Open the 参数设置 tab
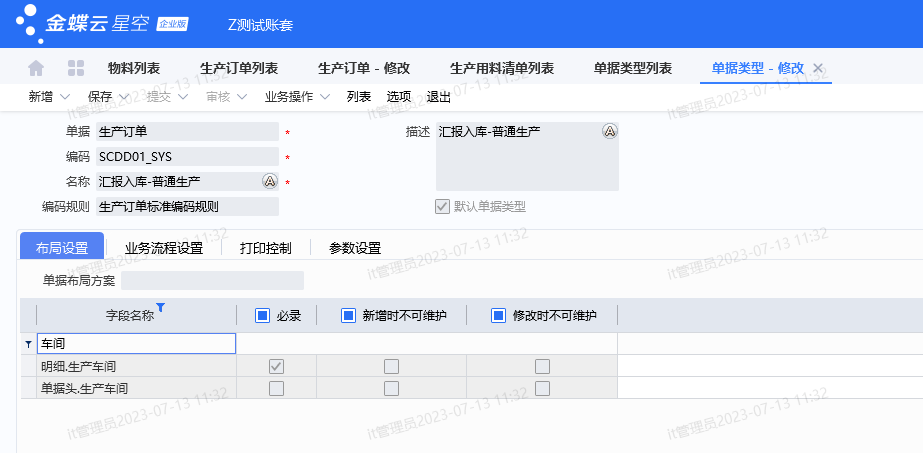This screenshot has width=923, height=453. 355,248
